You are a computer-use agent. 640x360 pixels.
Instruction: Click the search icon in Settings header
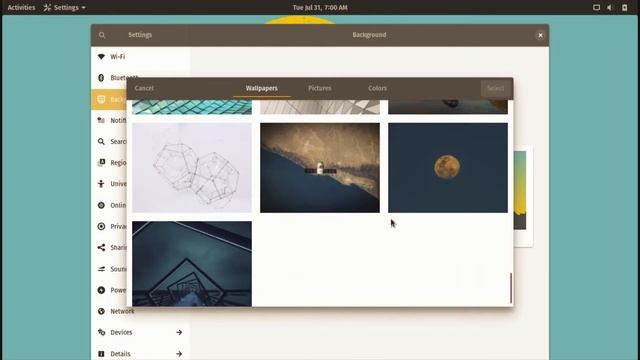tap(102, 35)
